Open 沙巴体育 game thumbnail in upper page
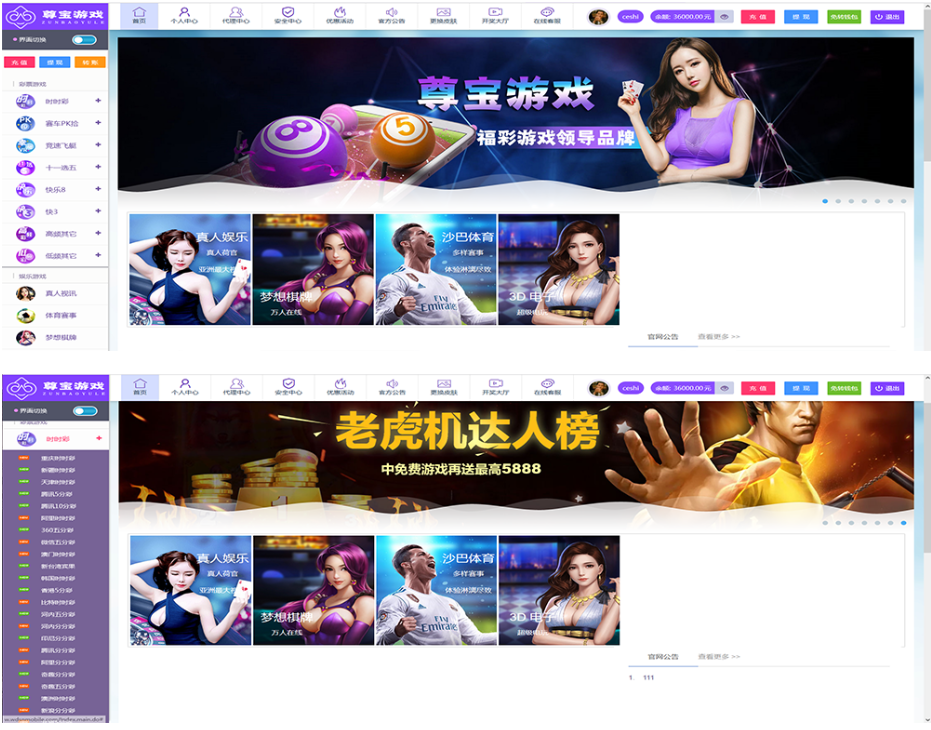931x730 pixels. pyautogui.click(x=435, y=269)
